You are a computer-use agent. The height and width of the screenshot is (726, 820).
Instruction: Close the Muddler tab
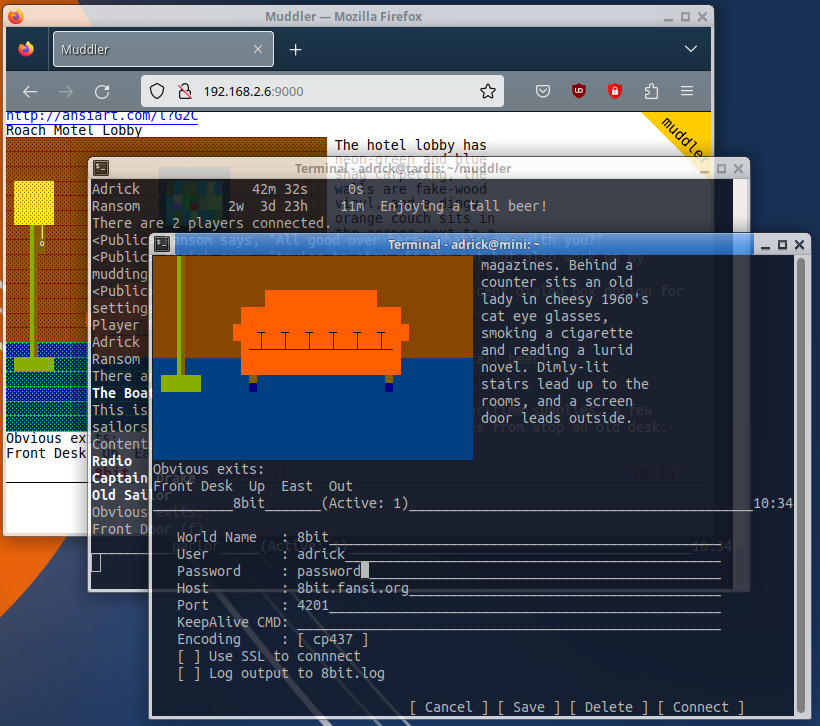click(x=258, y=49)
